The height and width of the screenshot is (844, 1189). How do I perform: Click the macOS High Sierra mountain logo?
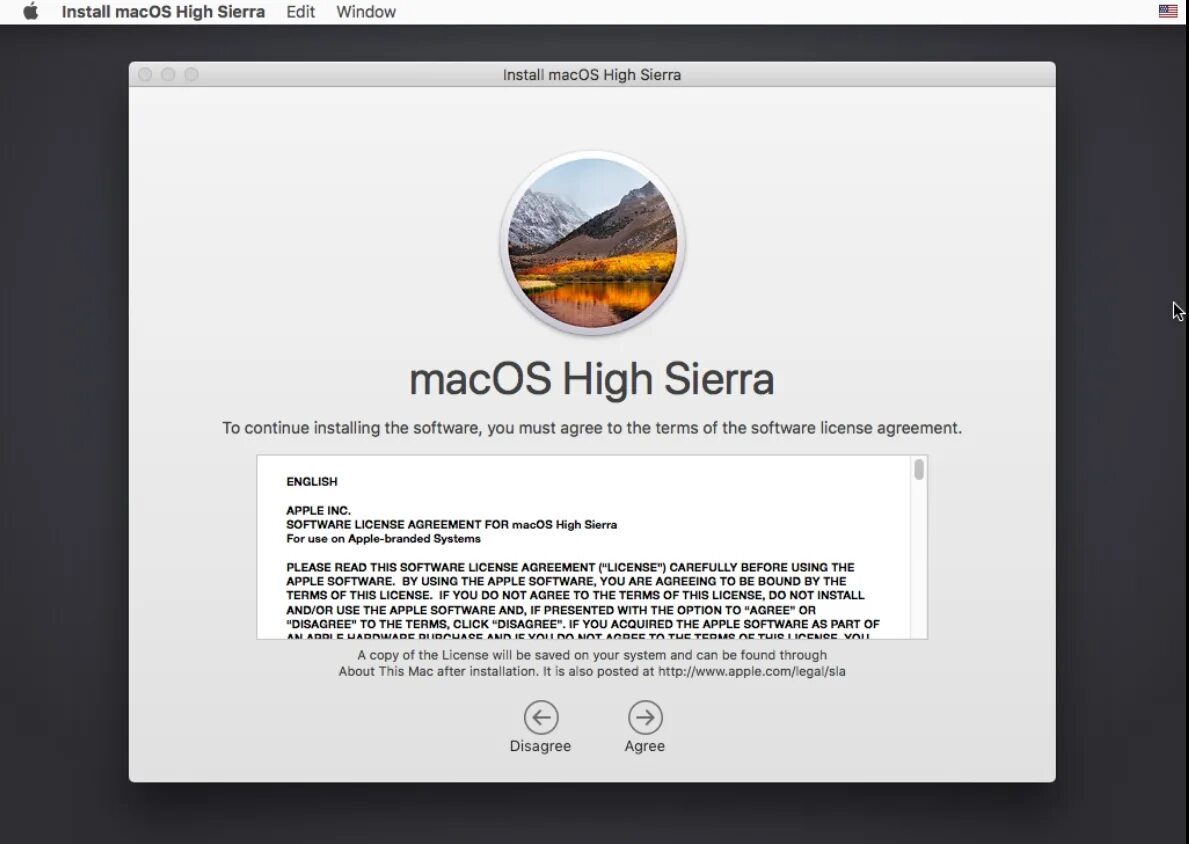tap(592, 243)
